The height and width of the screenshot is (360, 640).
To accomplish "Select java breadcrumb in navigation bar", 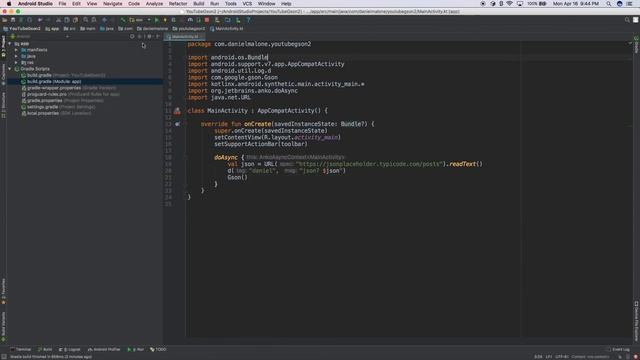I will click(107, 29).
